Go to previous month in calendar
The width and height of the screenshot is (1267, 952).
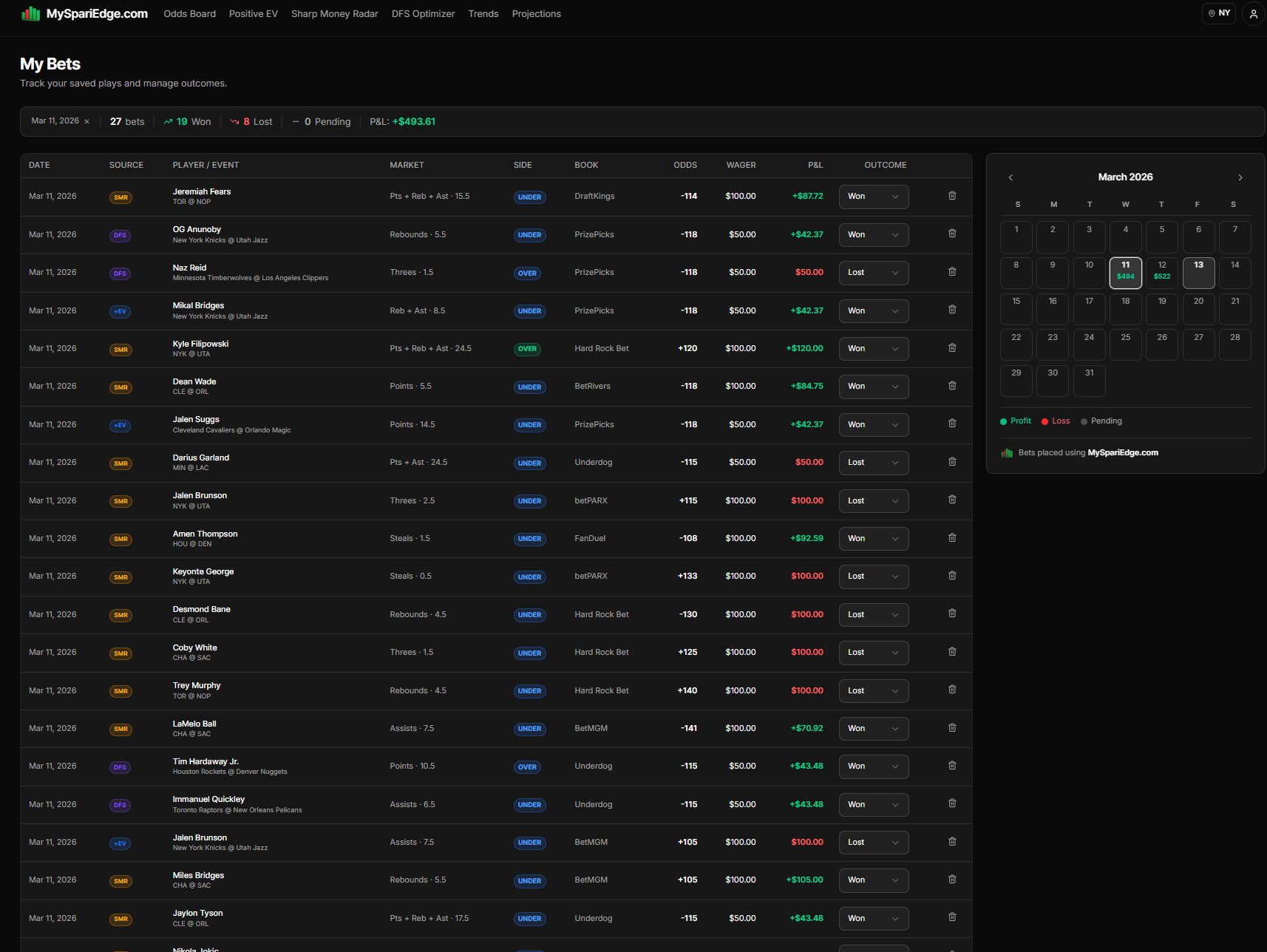click(1010, 177)
